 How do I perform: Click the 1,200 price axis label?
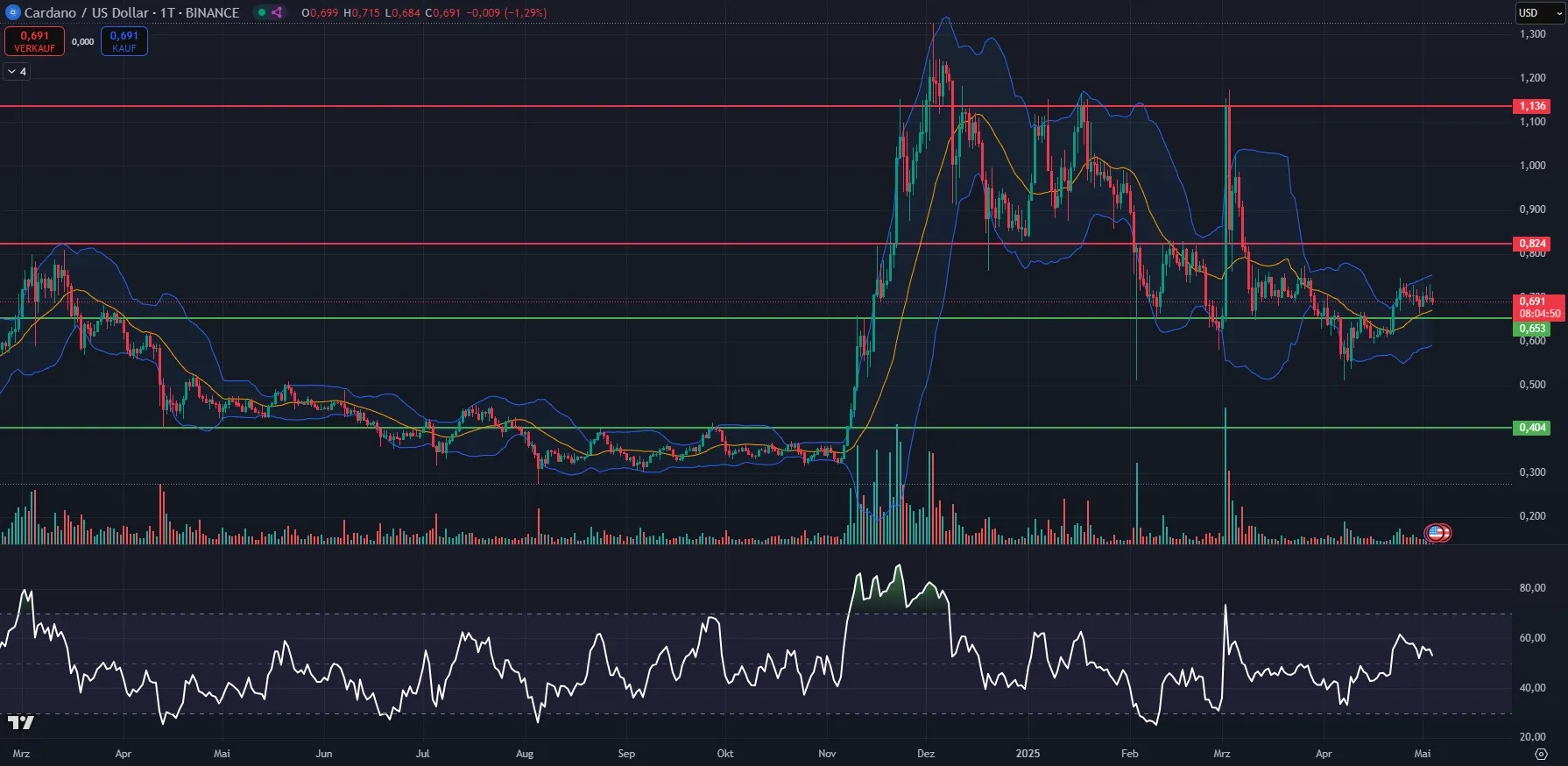(1532, 78)
